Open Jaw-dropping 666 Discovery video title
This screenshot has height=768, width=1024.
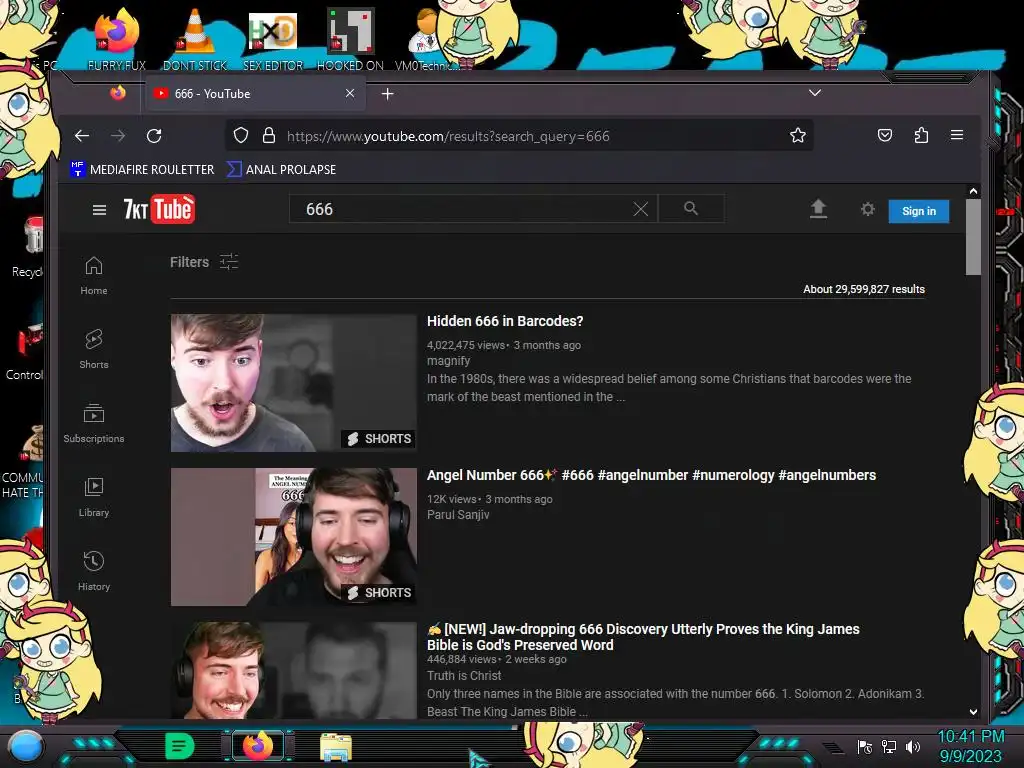643,637
